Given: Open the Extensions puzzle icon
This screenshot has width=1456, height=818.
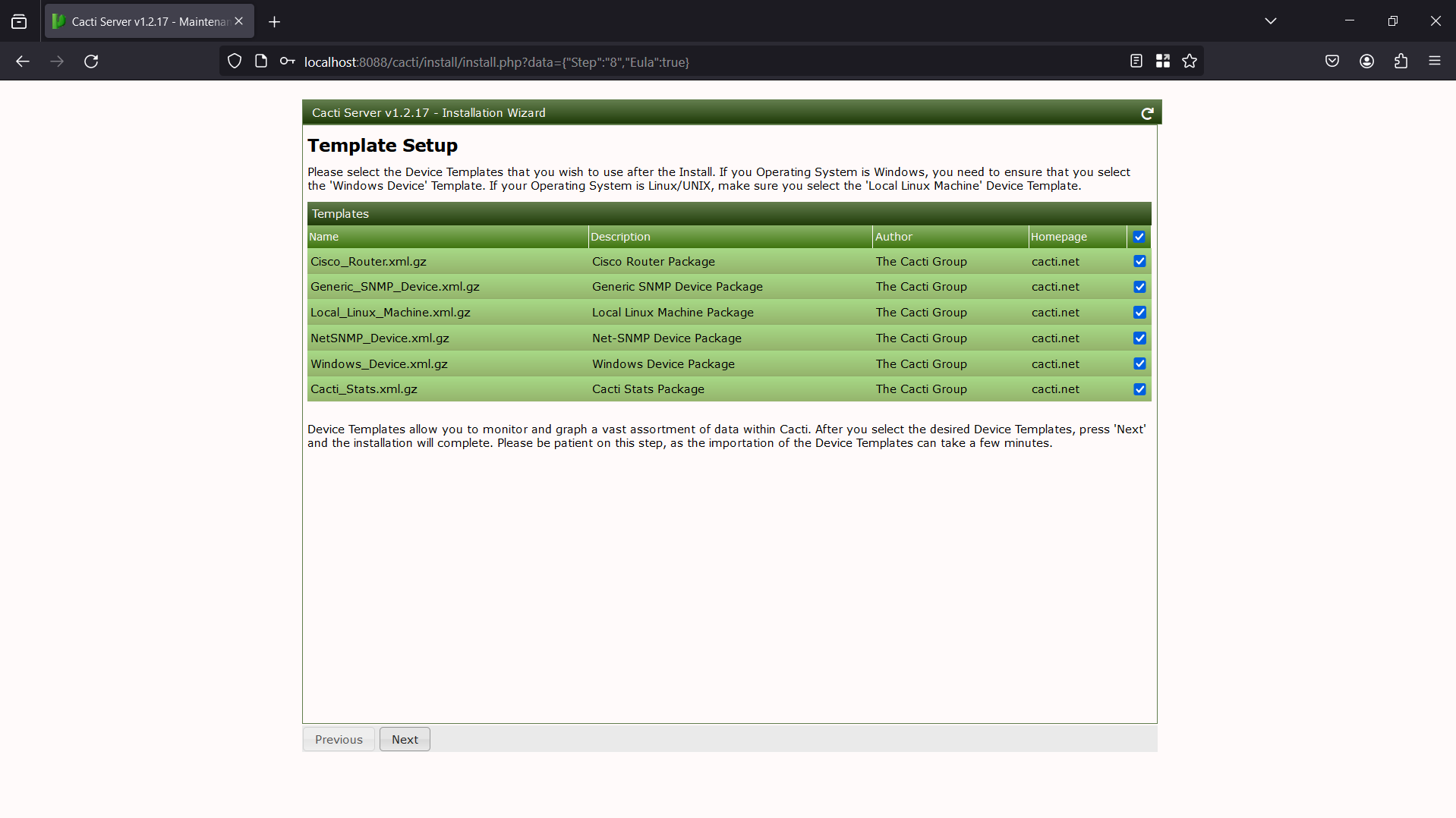Looking at the screenshot, I should [x=1401, y=61].
